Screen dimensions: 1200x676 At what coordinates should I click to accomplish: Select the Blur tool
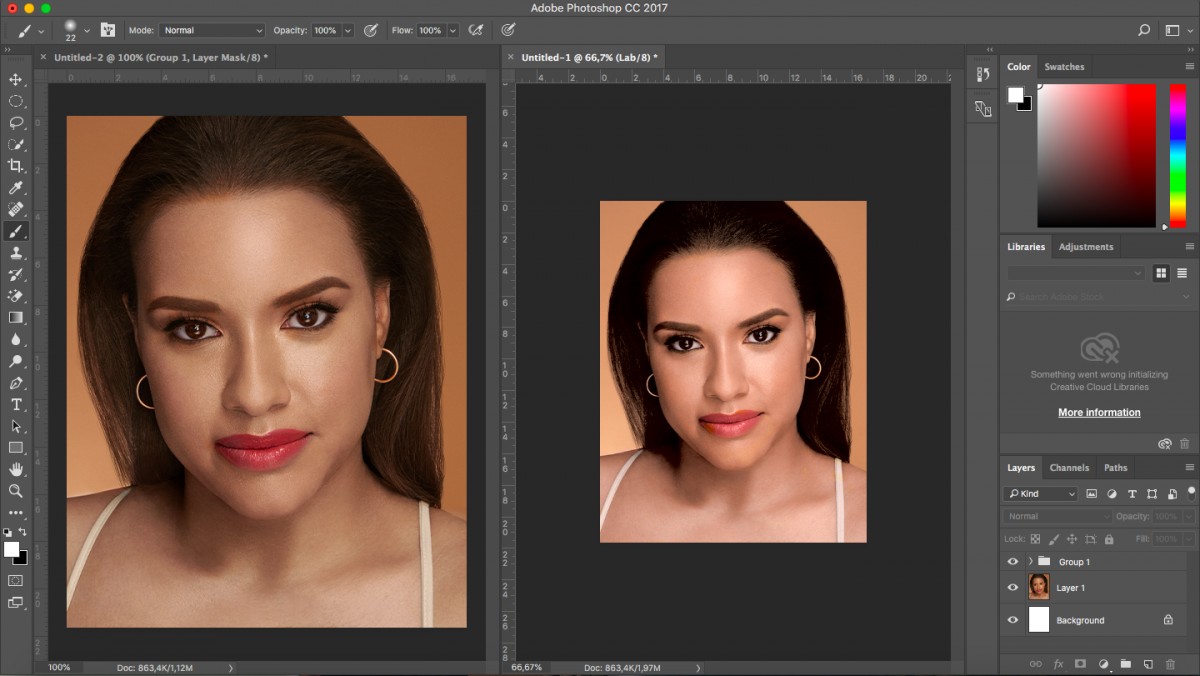[x=16, y=340]
